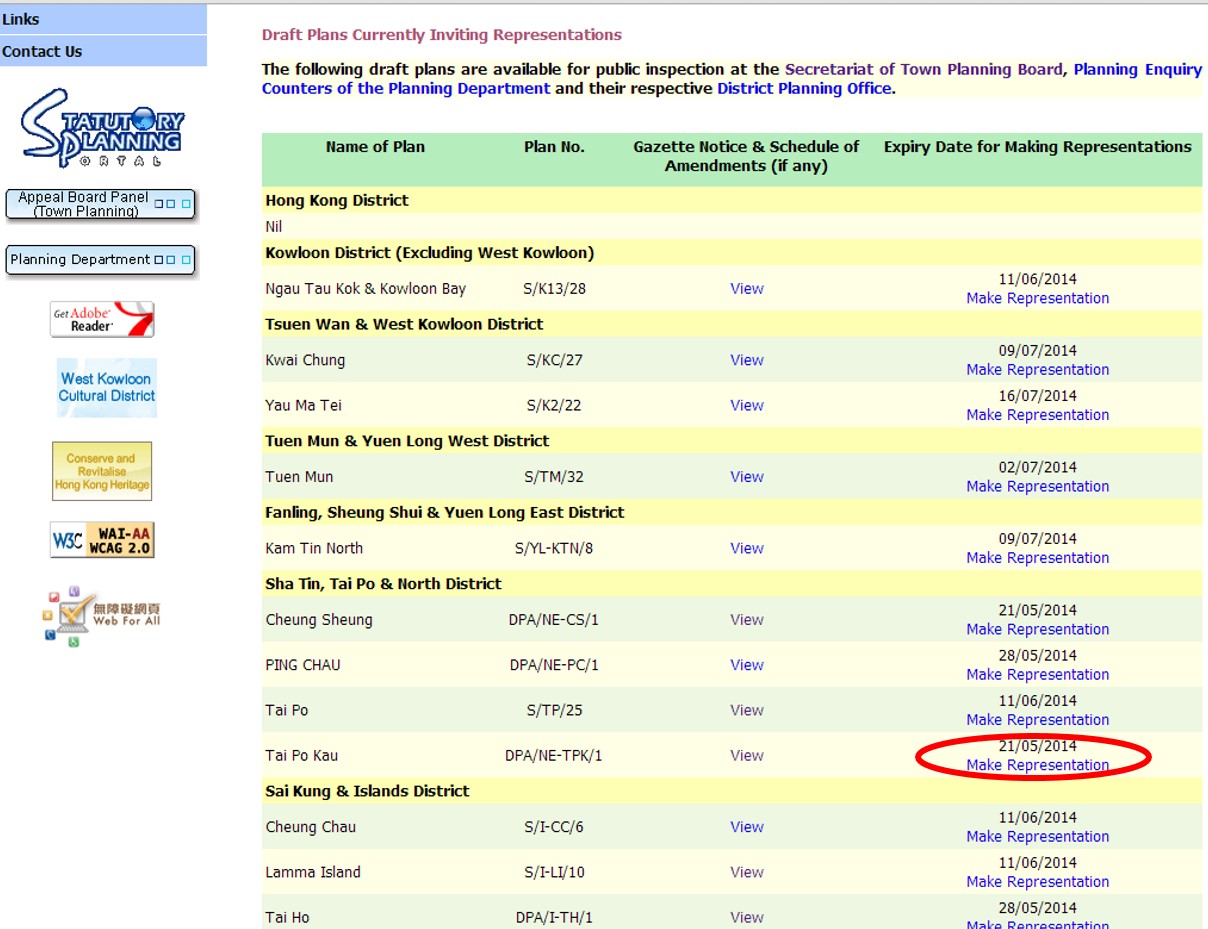
Task: Make Representation for Tuen Mun plan
Action: pos(1037,486)
